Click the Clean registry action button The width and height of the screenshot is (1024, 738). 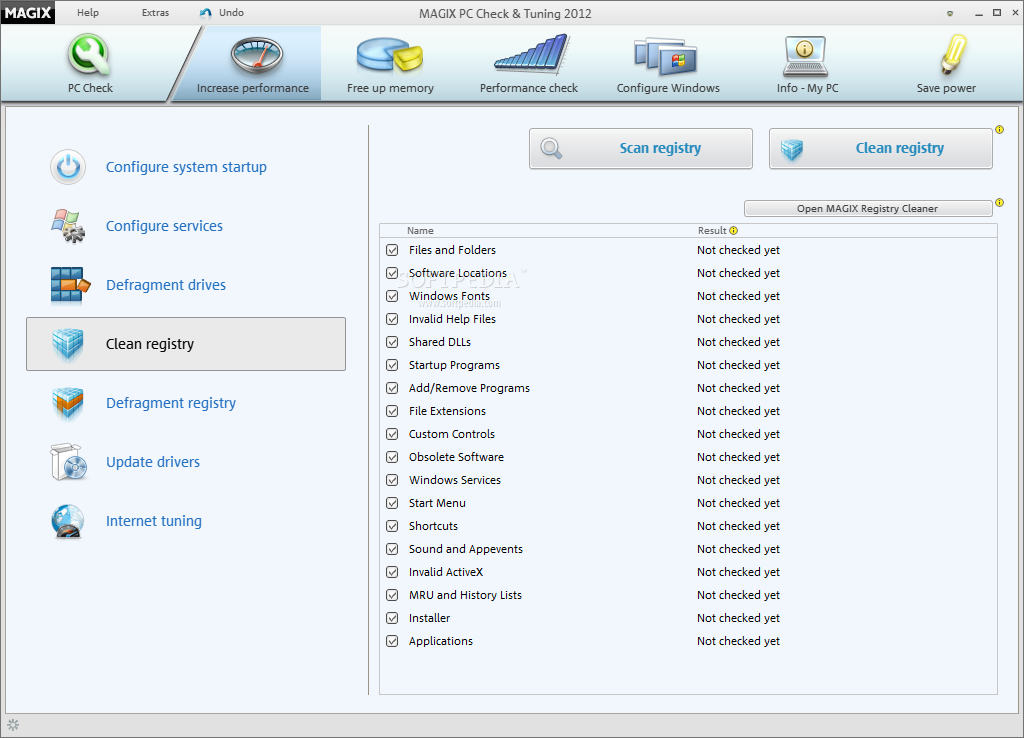click(x=880, y=148)
